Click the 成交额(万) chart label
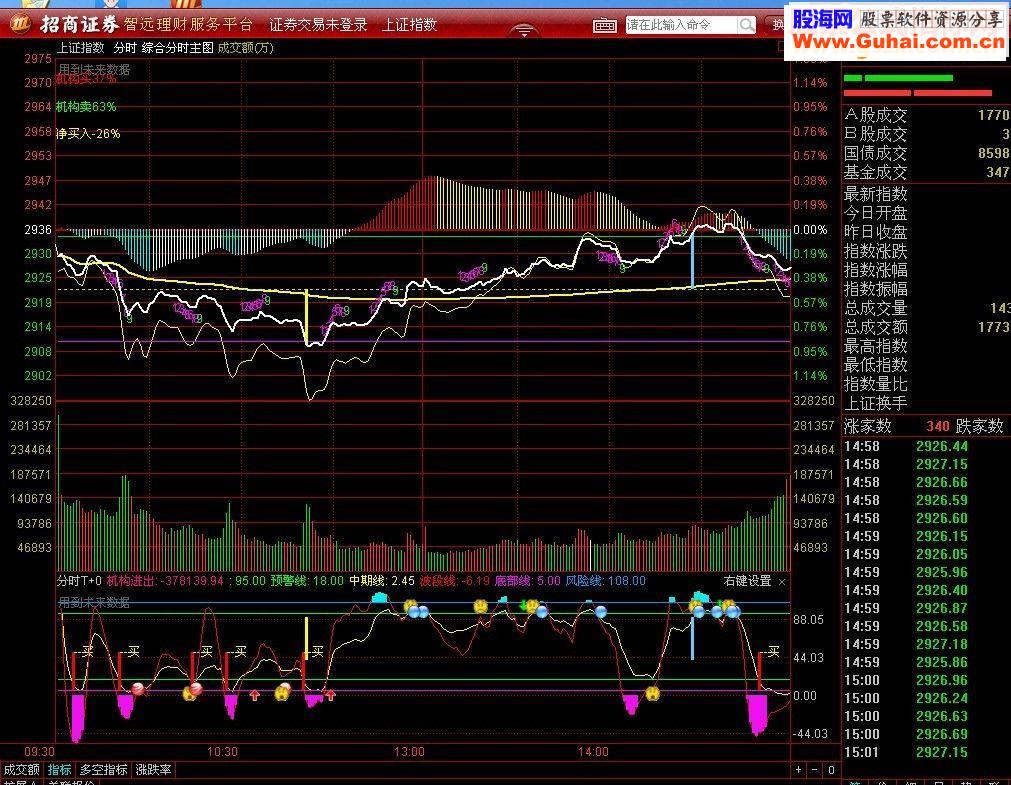Image resolution: width=1011 pixels, height=785 pixels. (246, 48)
